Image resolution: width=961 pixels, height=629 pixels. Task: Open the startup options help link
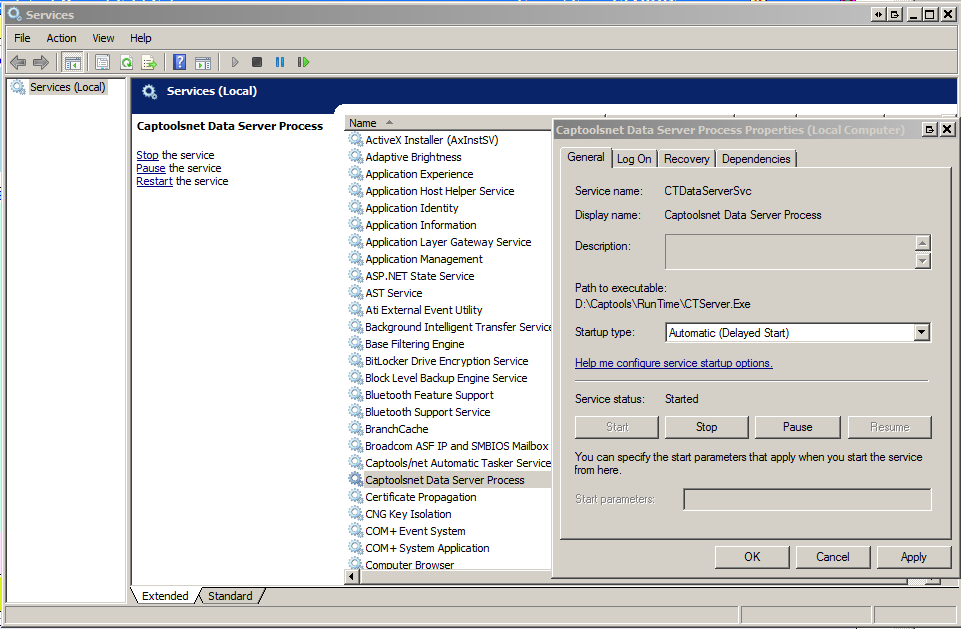click(x=673, y=363)
